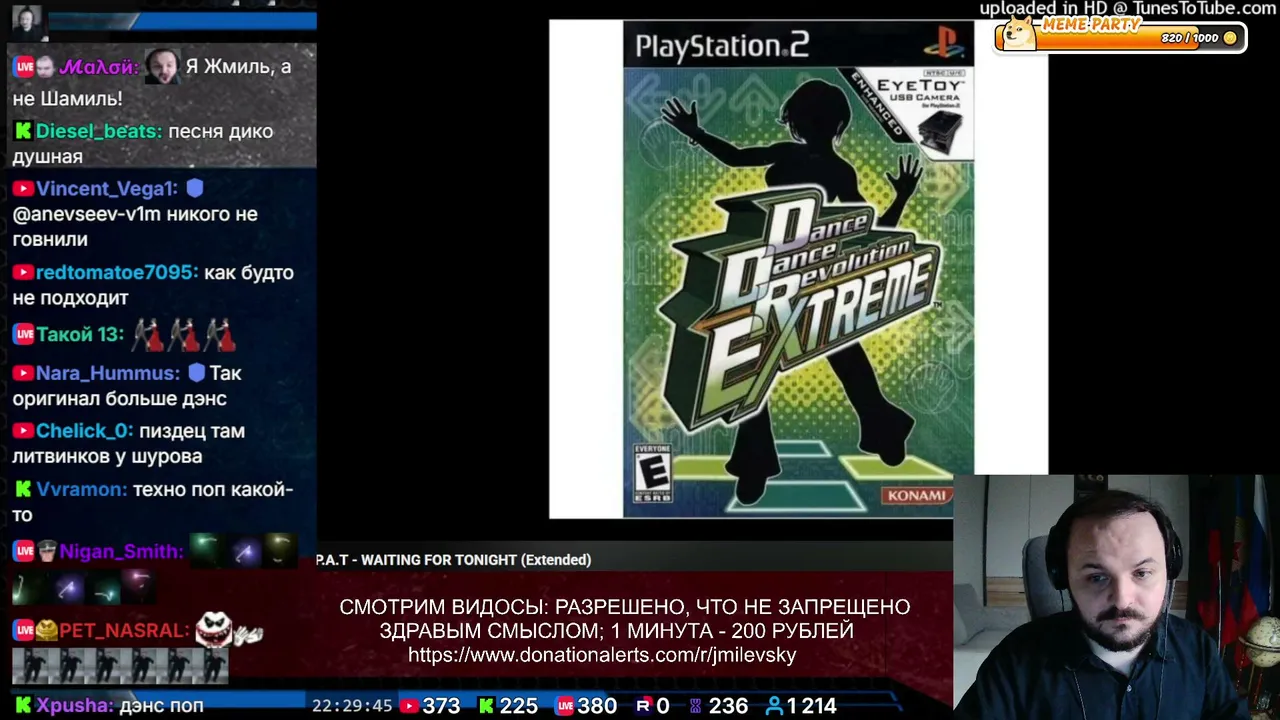Click the coin icon after 820 / 1000
The width and height of the screenshot is (1280, 720).
(x=1230, y=38)
